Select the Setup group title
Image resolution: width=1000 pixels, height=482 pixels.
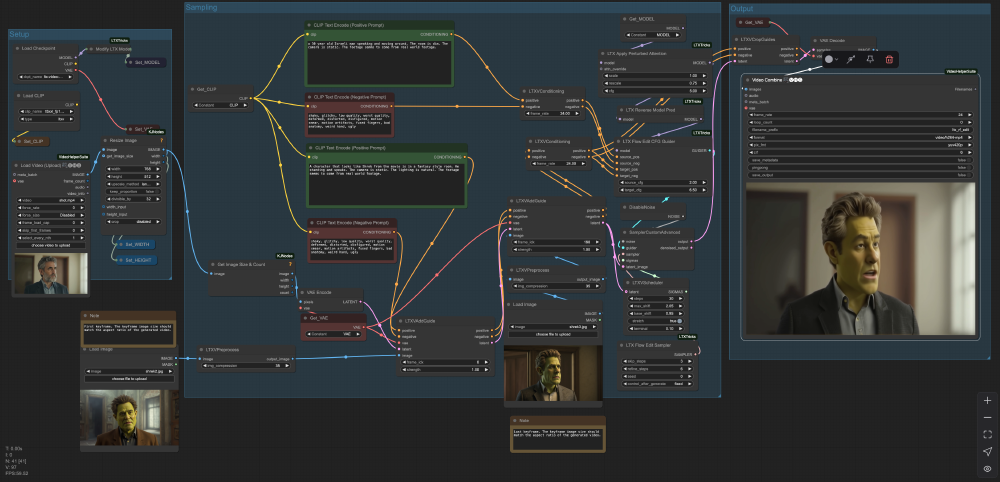20,35
